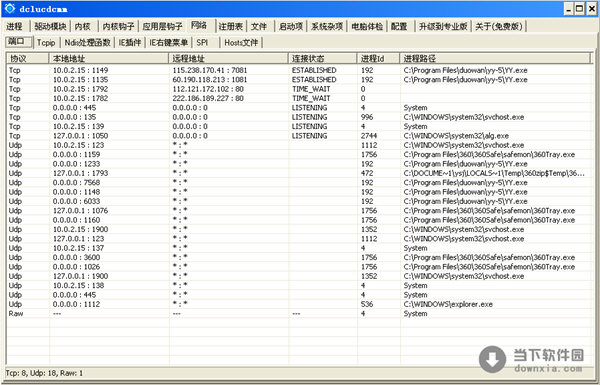Select row with local address 0.0.0.0 : 7568
This screenshot has width=600, height=385.
[300, 183]
